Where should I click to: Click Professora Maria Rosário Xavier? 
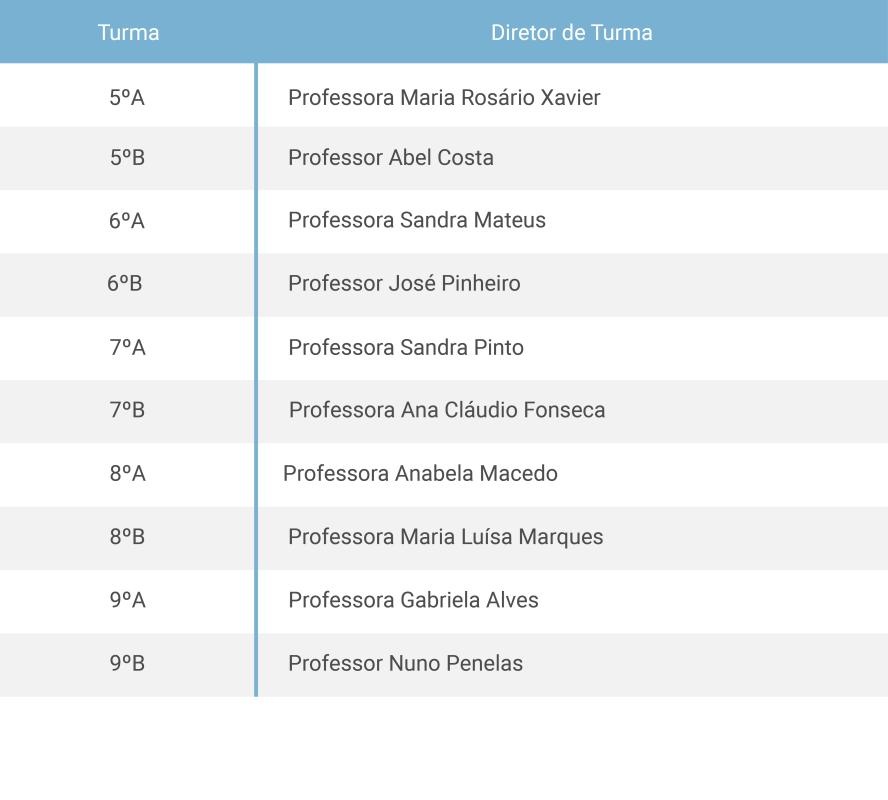point(444,97)
